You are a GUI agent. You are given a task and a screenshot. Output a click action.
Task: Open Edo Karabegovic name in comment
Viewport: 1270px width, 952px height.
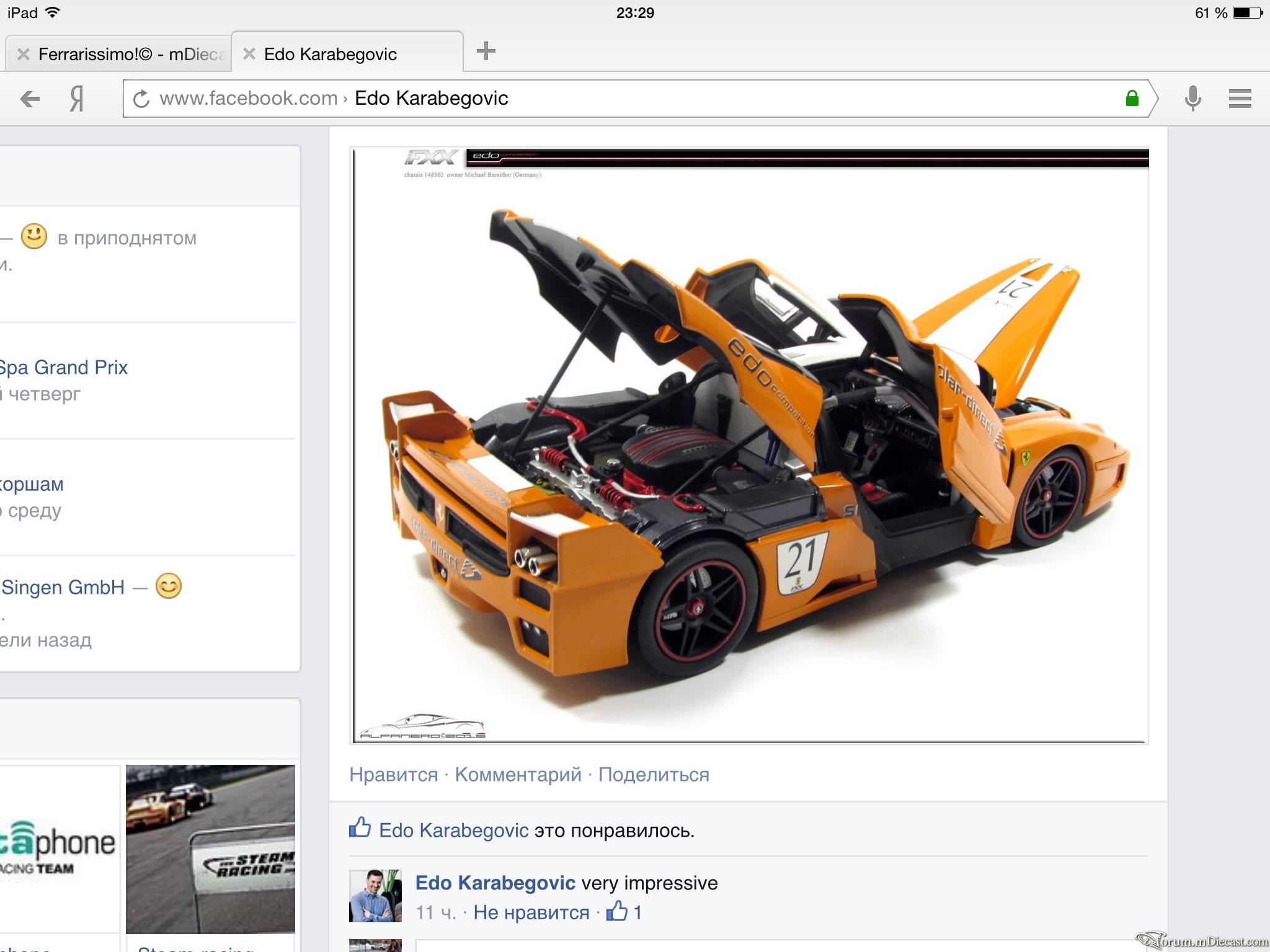[495, 883]
